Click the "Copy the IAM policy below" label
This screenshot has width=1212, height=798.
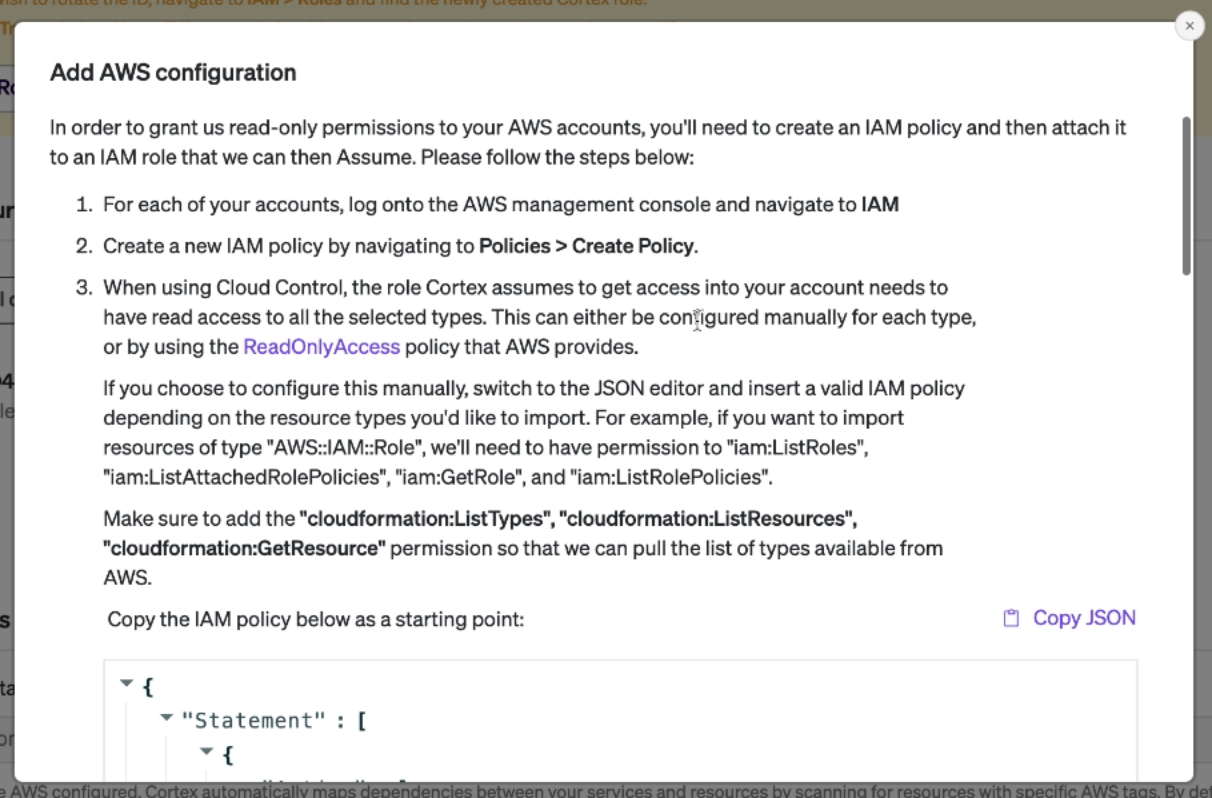click(x=315, y=619)
